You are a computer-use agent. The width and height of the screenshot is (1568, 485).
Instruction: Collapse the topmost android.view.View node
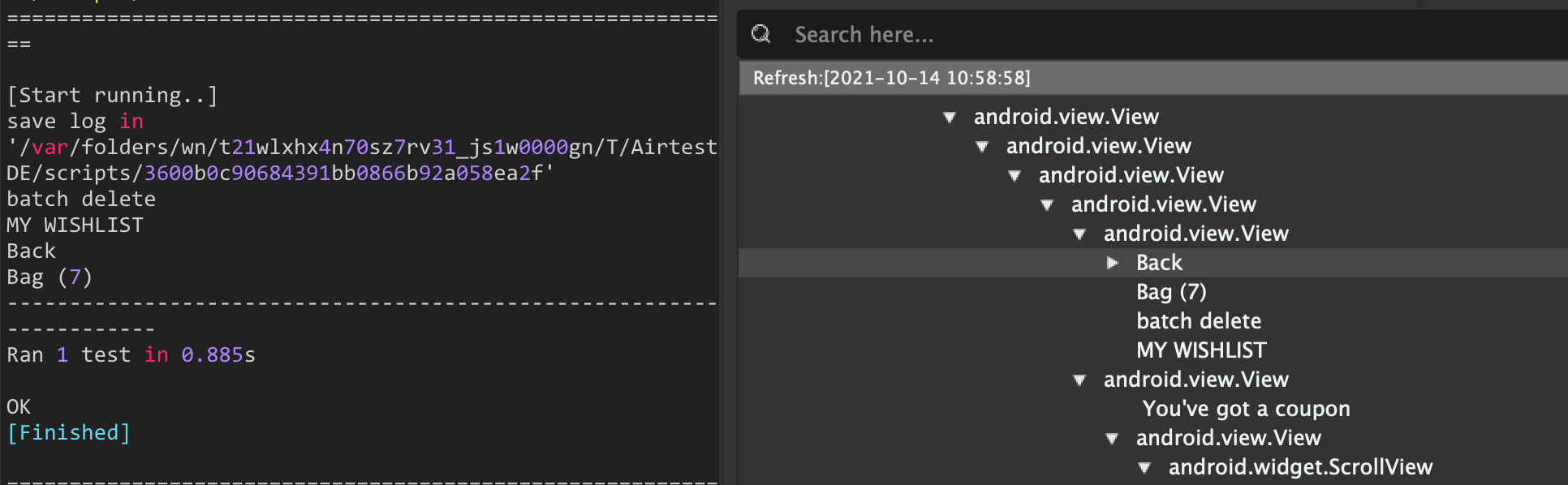[x=950, y=118]
